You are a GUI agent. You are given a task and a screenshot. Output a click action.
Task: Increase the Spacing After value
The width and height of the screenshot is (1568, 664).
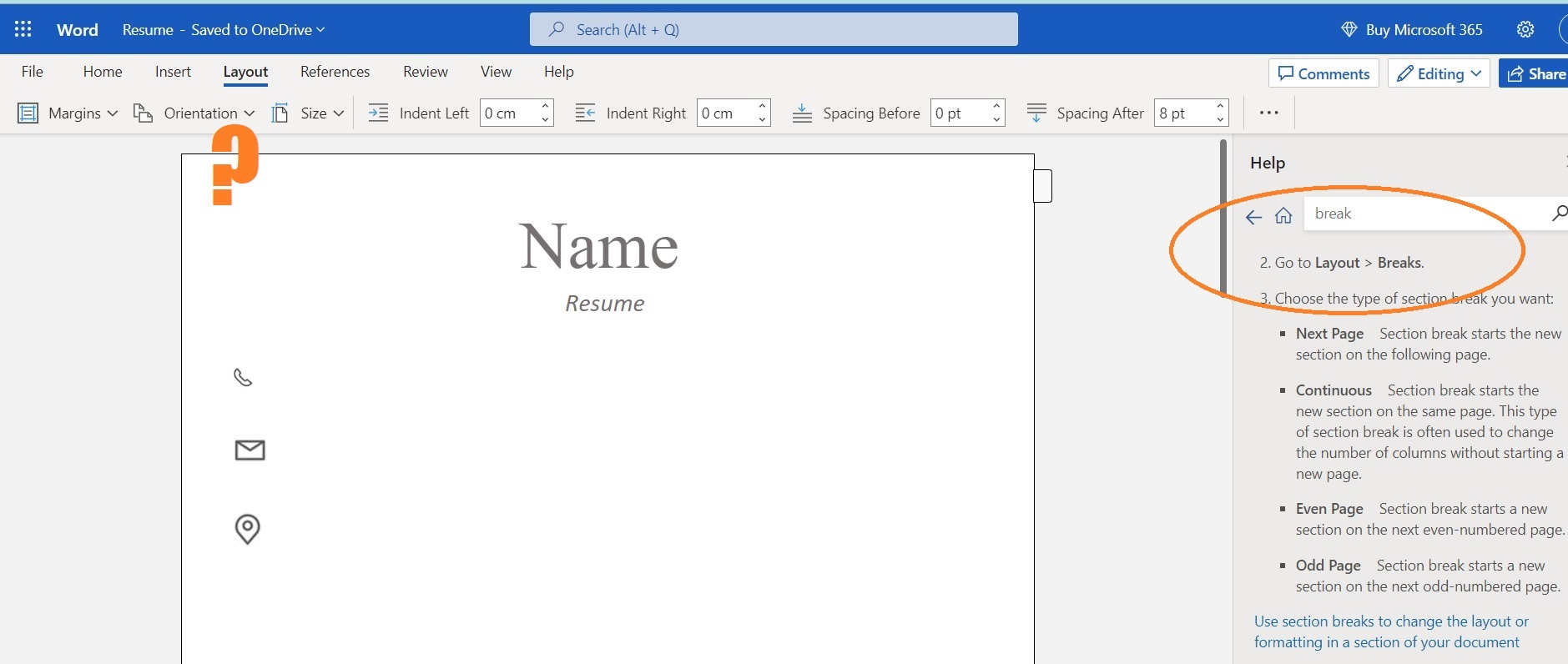[1220, 106]
